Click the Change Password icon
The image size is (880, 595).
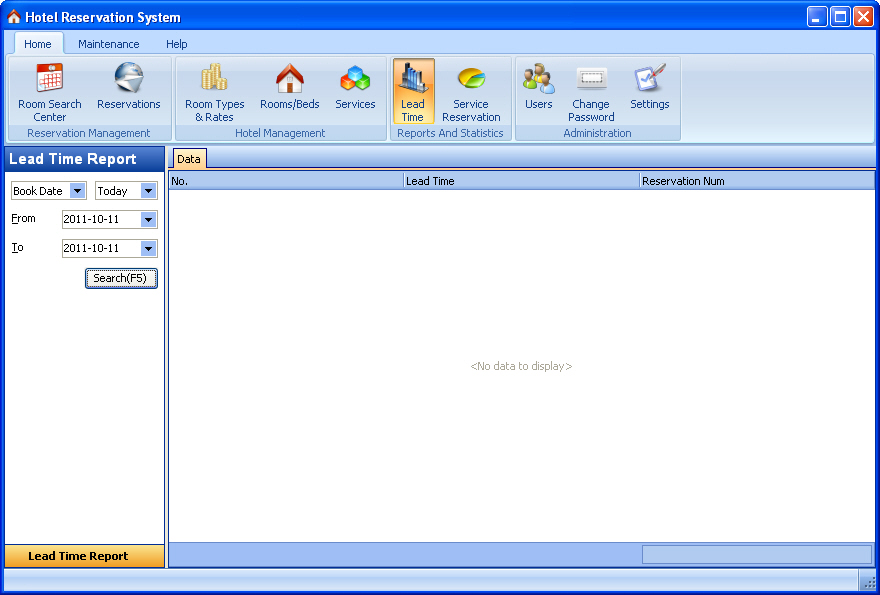click(x=591, y=91)
